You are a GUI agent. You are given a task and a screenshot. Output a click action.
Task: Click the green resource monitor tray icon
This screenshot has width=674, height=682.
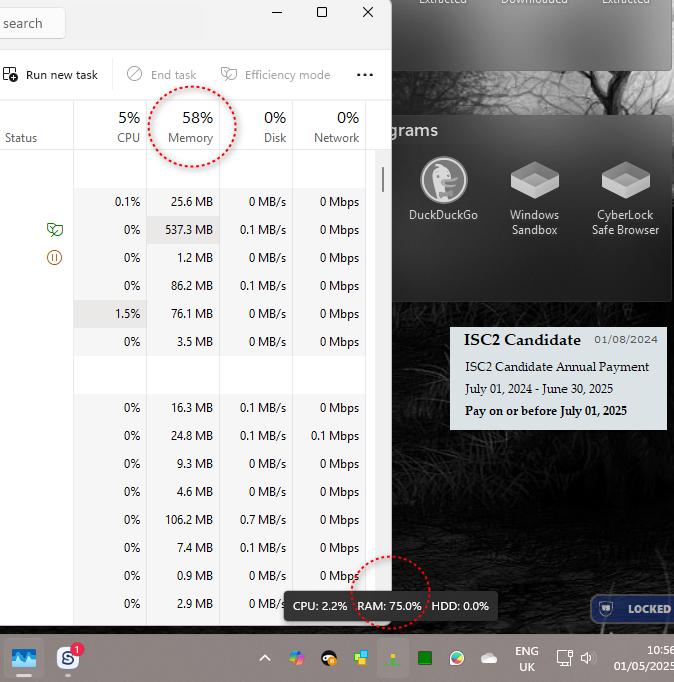pos(393,659)
